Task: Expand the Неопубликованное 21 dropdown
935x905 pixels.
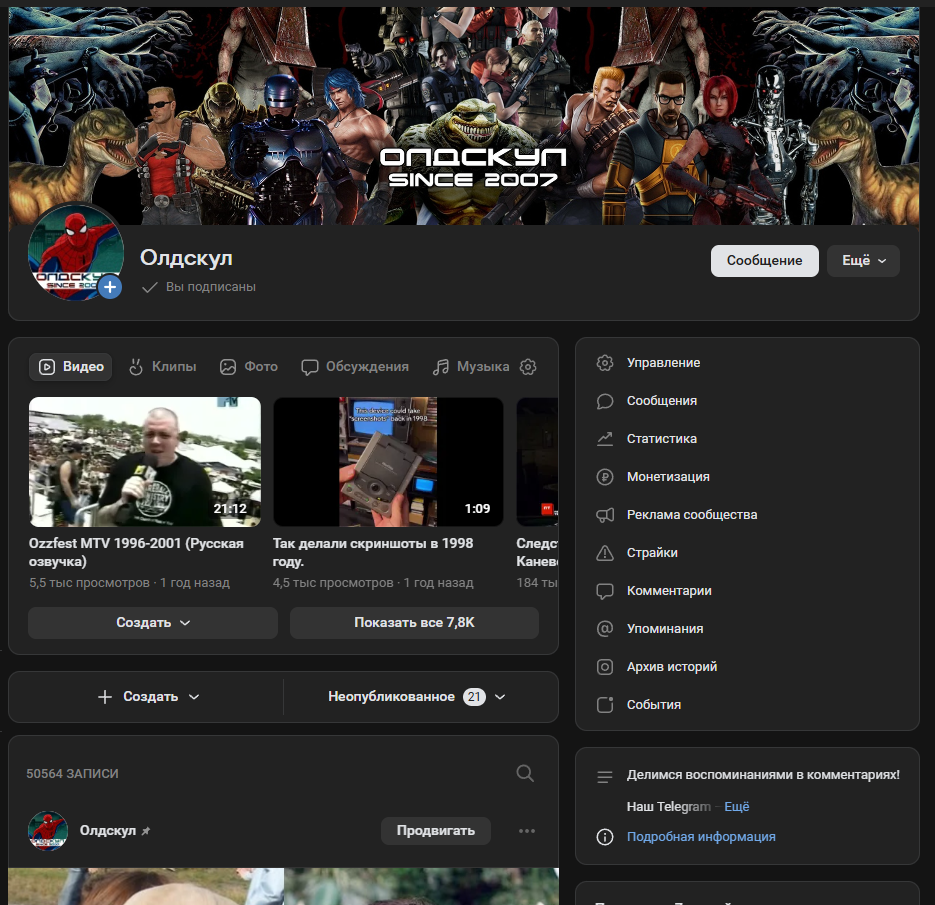Action: pyautogui.click(x=416, y=697)
